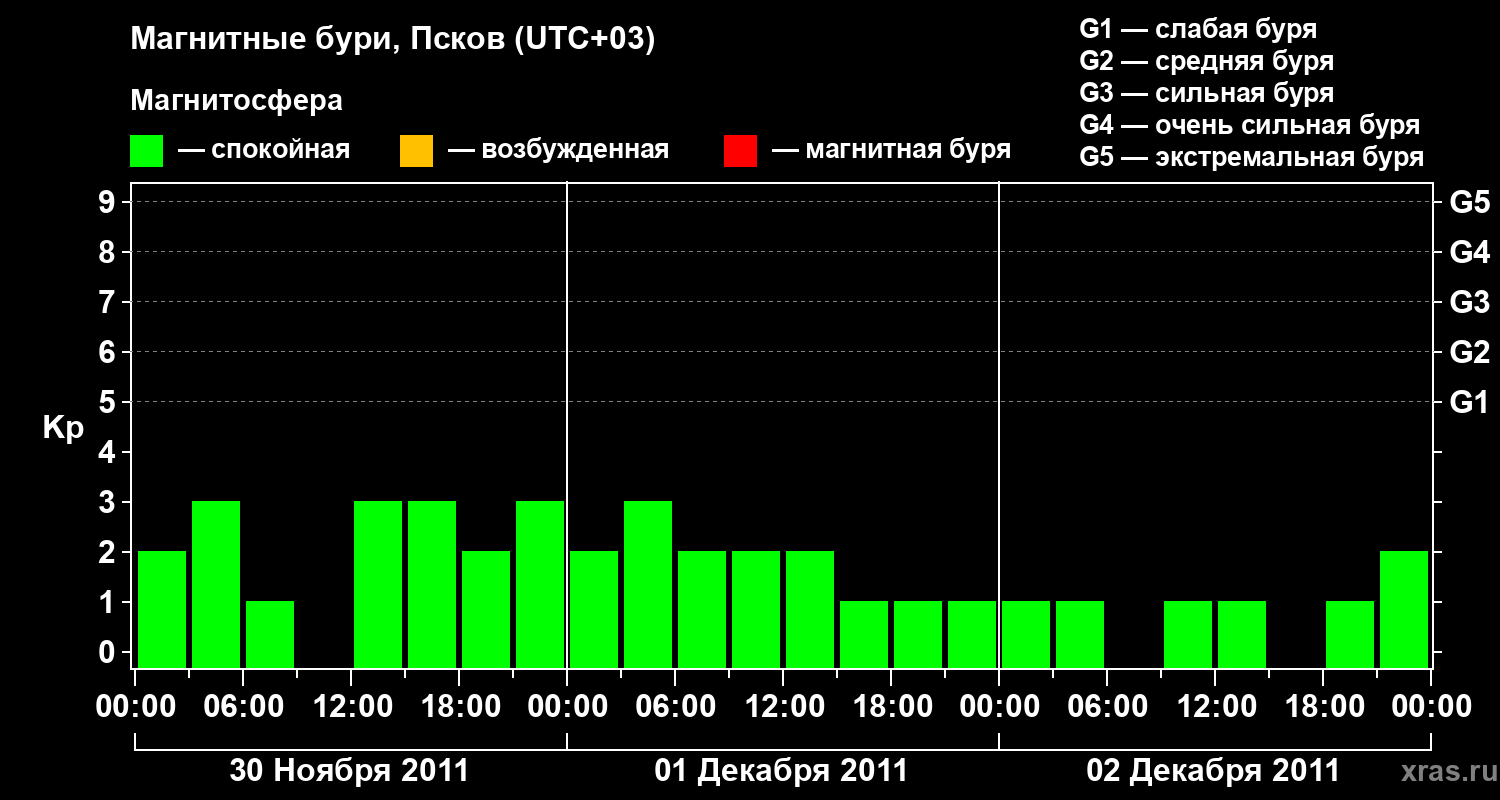This screenshot has width=1500, height=800.
Task: Click the 02 Декабря 03:00–06:00 bar
Action: click(x=1080, y=634)
